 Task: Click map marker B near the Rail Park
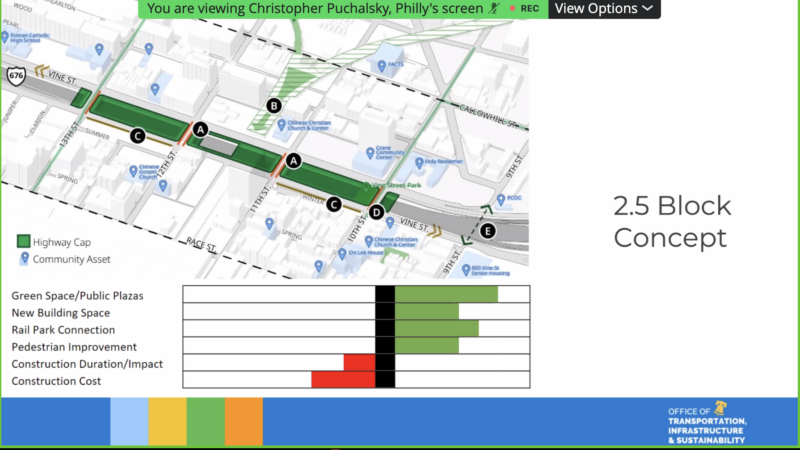pyautogui.click(x=274, y=106)
